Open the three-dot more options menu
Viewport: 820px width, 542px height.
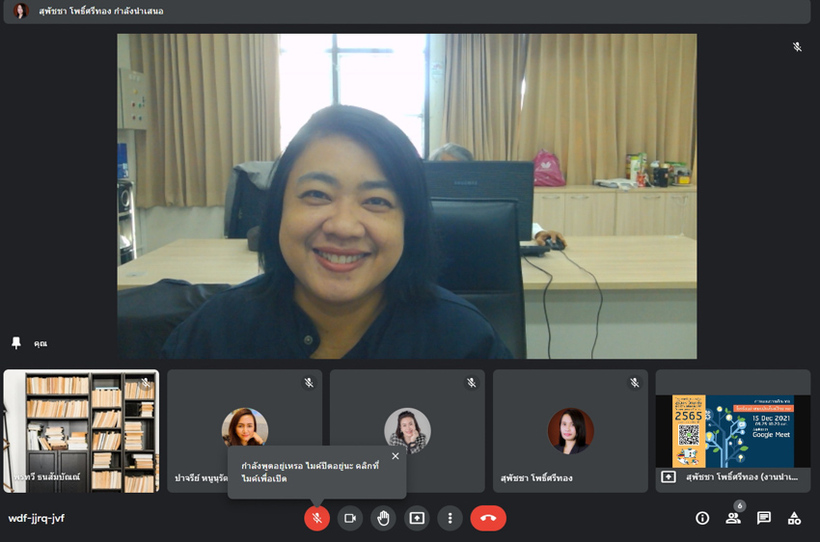coord(450,518)
